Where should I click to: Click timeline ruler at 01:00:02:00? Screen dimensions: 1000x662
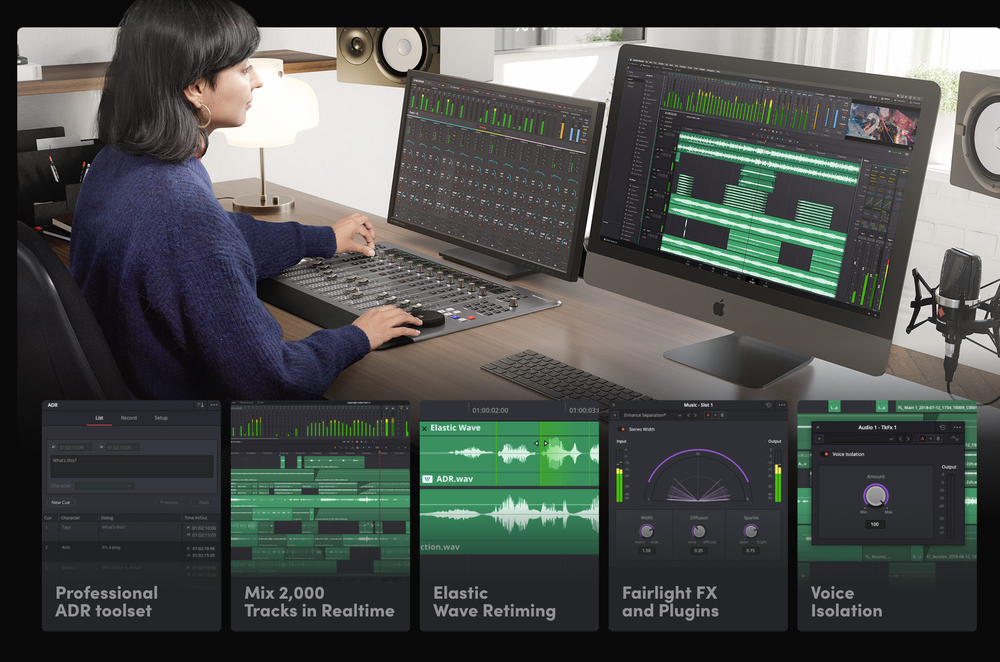(x=490, y=410)
